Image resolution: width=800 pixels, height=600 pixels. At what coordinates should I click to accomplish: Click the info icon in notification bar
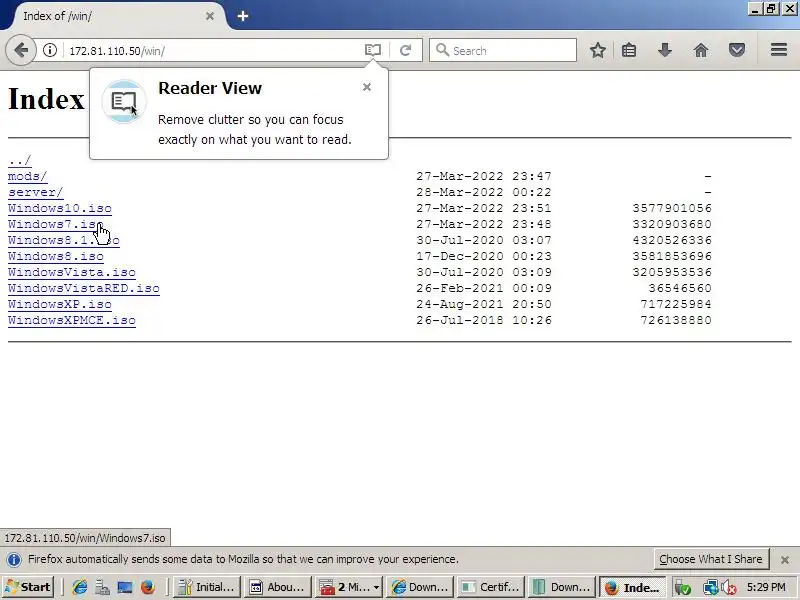tap(14, 560)
